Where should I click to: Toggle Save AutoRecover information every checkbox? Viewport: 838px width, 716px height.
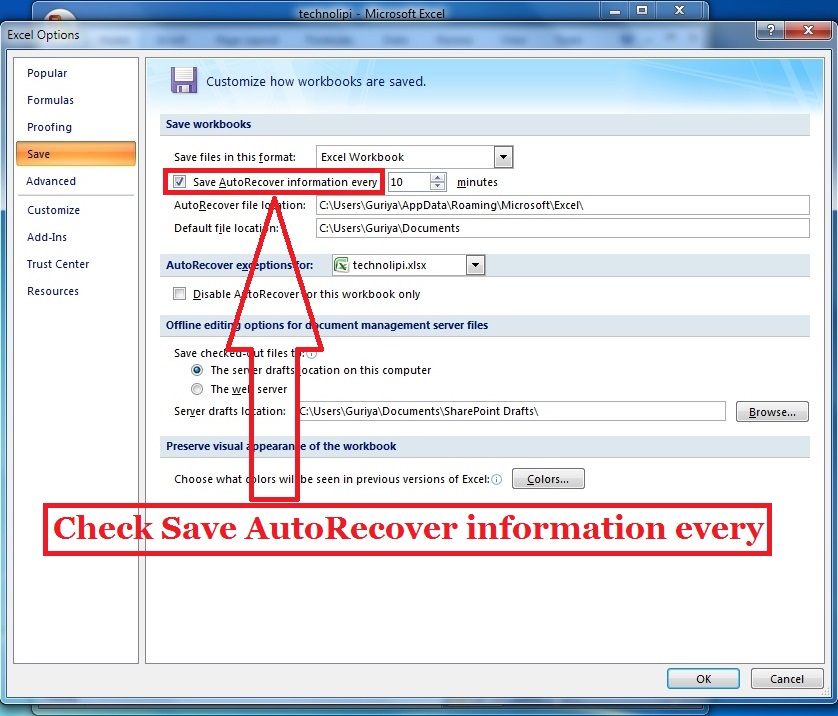pos(180,182)
